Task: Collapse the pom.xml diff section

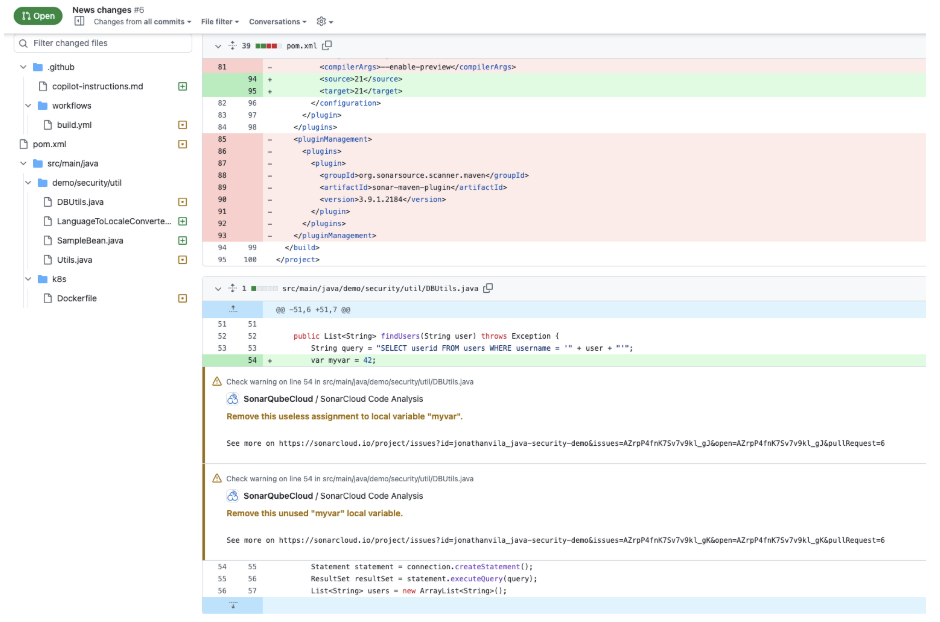Action: [218, 45]
